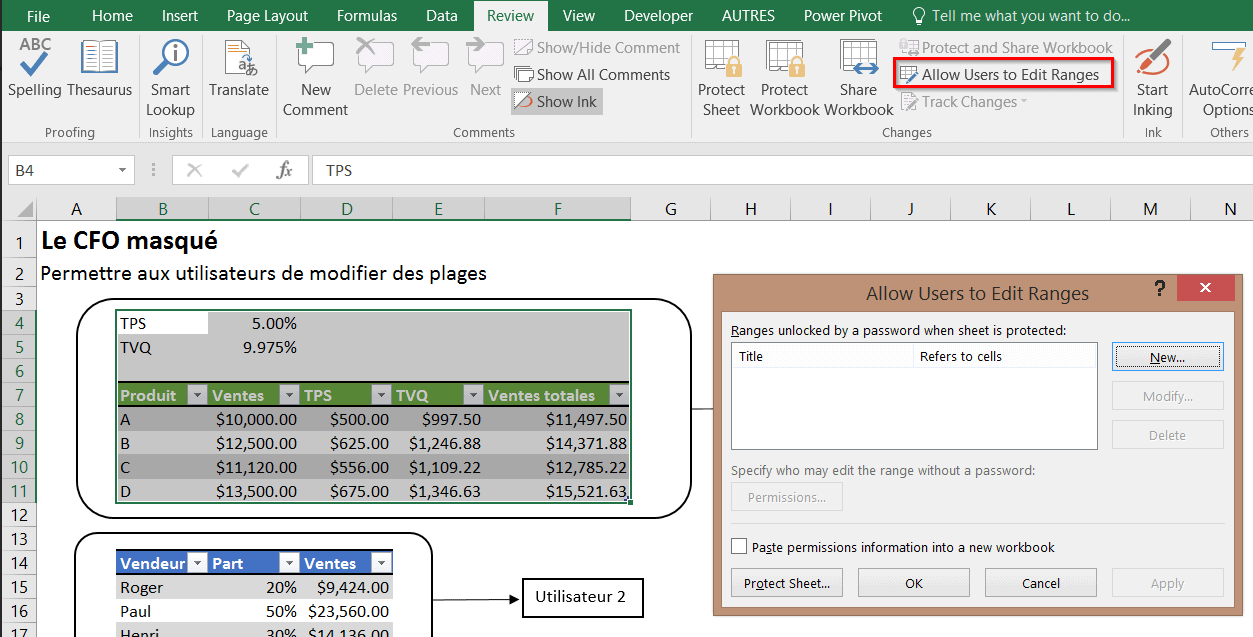Open the Vendeur column filter dropdown
This screenshot has height=637, width=1253.
tap(197, 563)
